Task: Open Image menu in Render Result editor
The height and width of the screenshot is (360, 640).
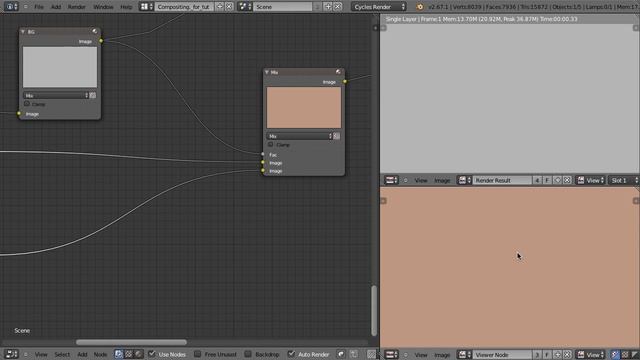Action: (442, 180)
